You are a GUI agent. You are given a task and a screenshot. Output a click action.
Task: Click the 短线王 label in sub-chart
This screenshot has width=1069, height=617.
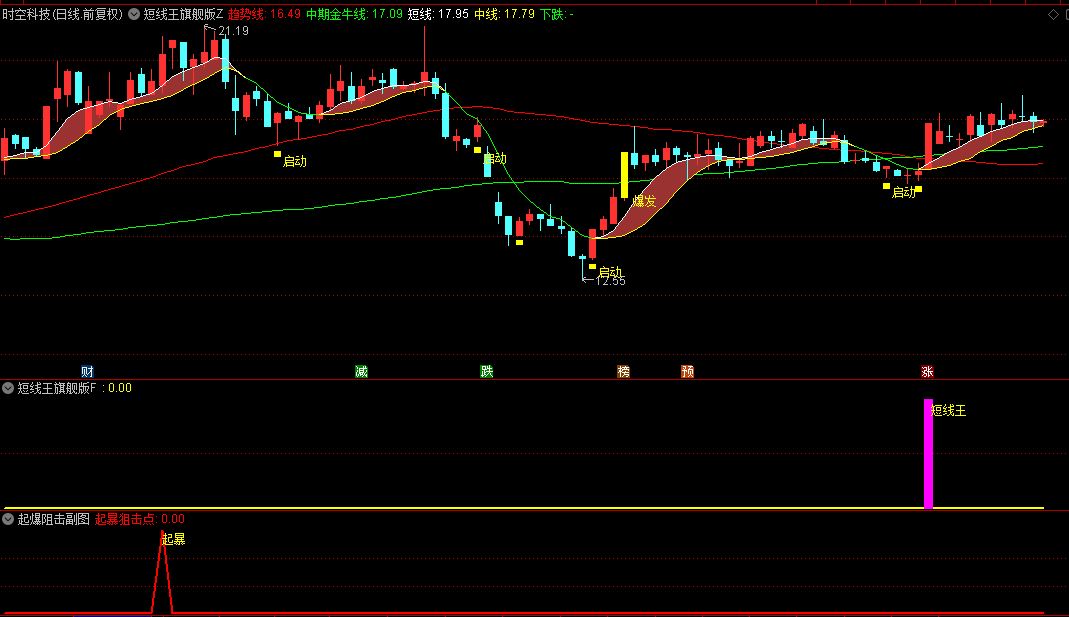coord(949,410)
